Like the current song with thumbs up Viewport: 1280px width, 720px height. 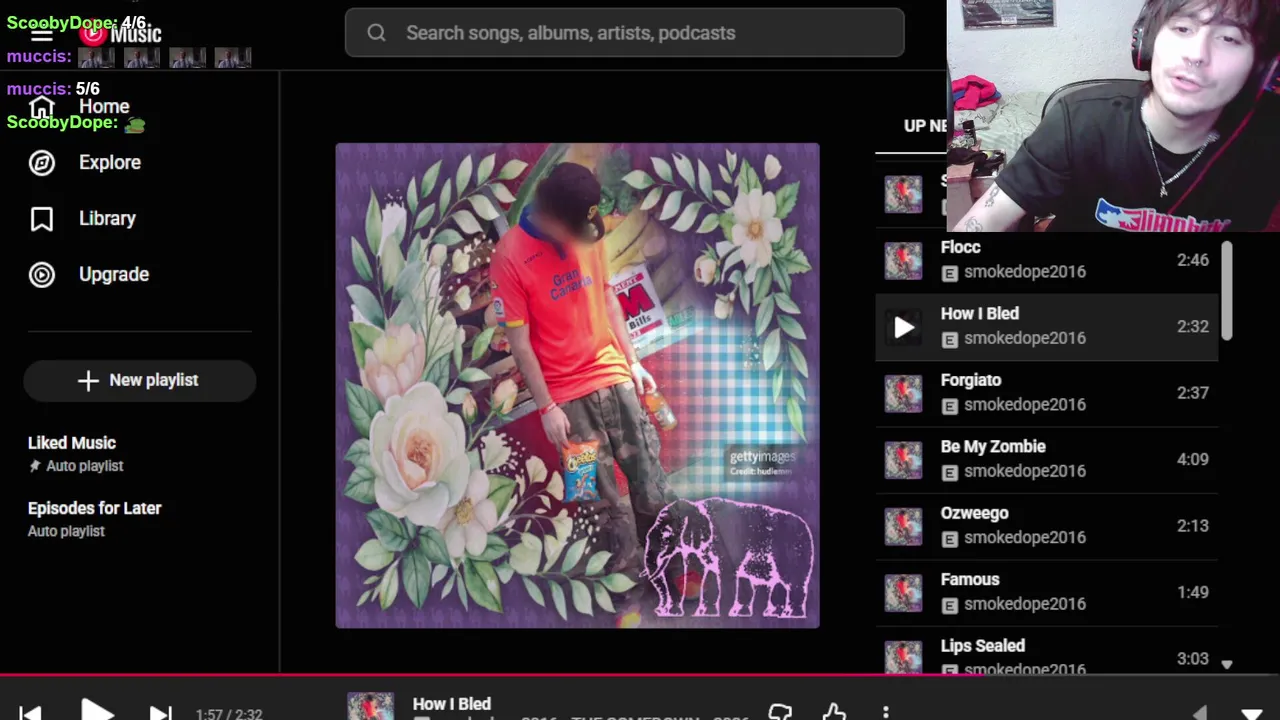pyautogui.click(x=834, y=712)
